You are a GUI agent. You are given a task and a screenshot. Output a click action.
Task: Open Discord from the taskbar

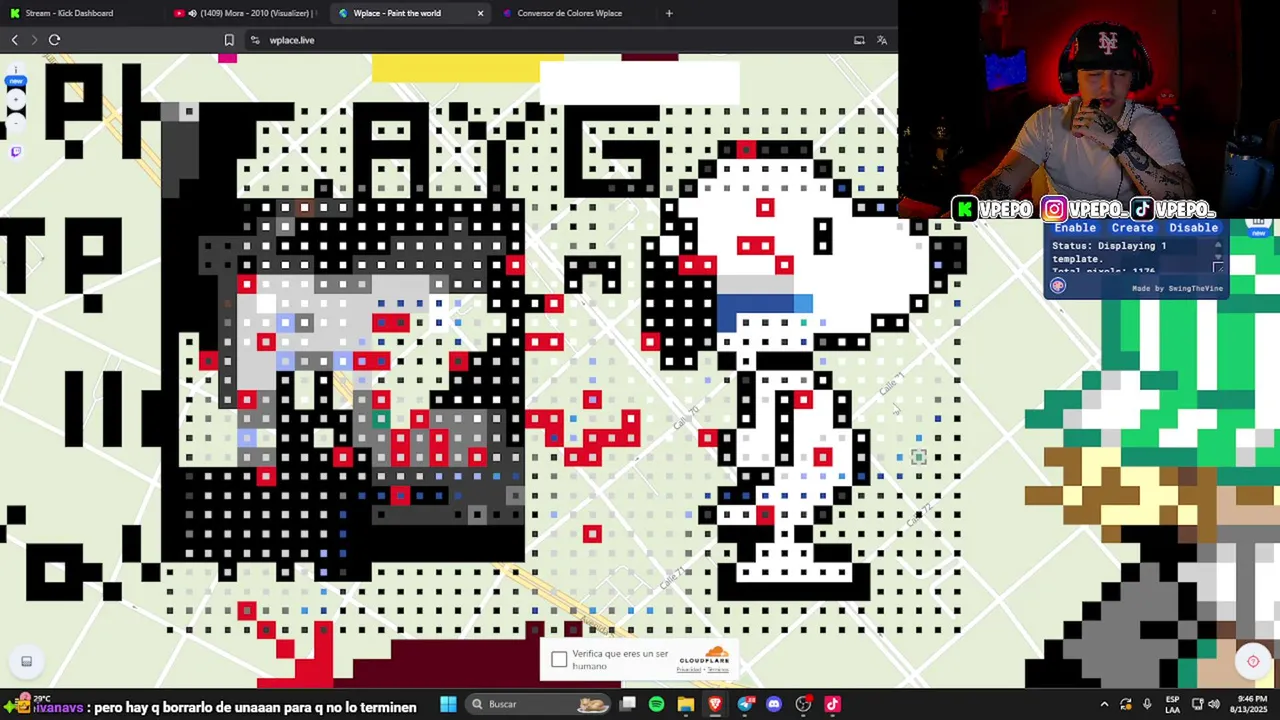click(x=774, y=704)
